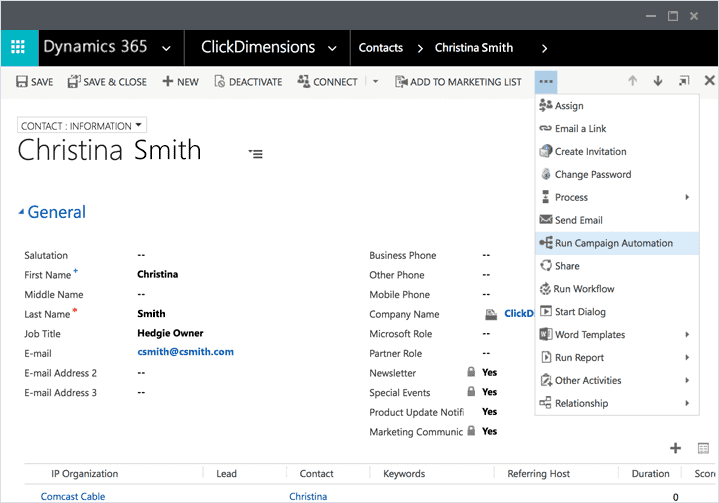Expand the chevron after Contacts breadcrumb
The width and height of the screenshot is (719, 503).
point(420,48)
